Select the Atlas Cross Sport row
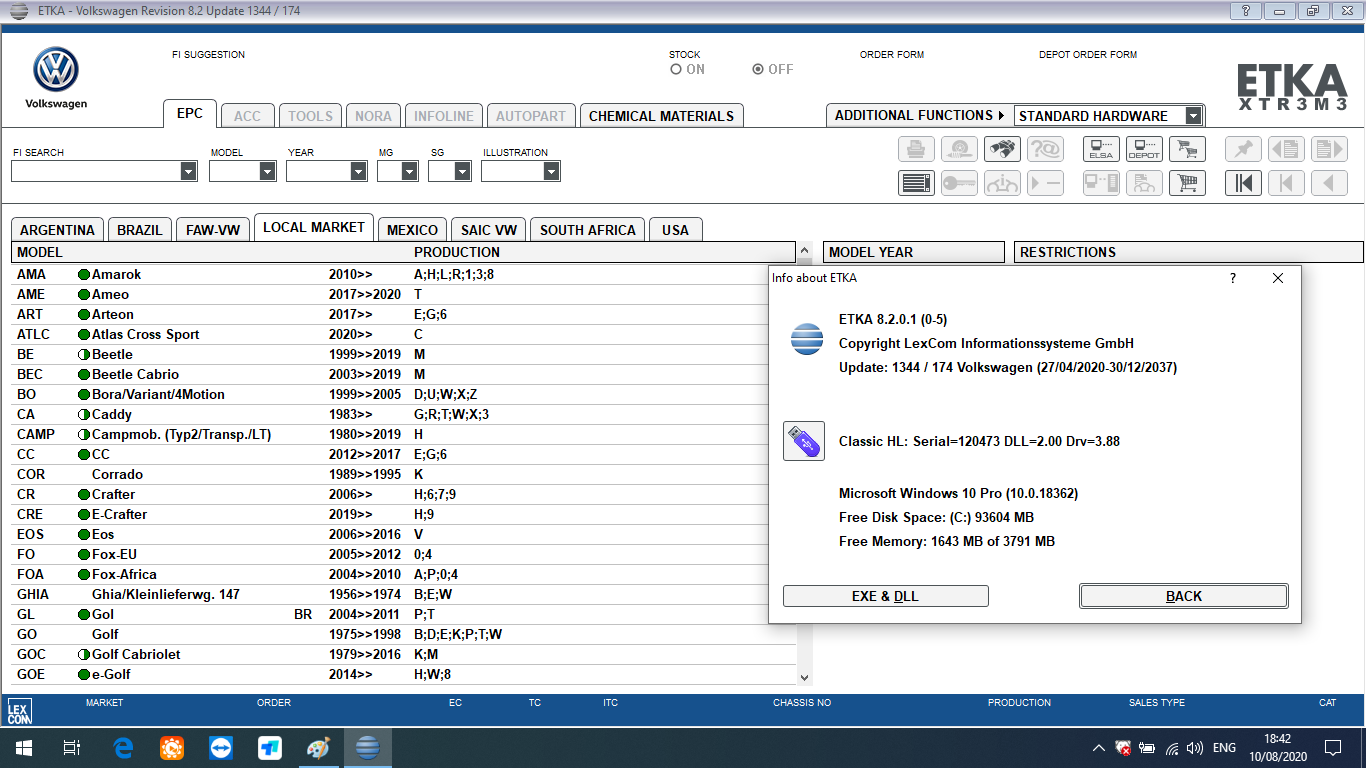The width and height of the screenshot is (1366, 768). (404, 334)
